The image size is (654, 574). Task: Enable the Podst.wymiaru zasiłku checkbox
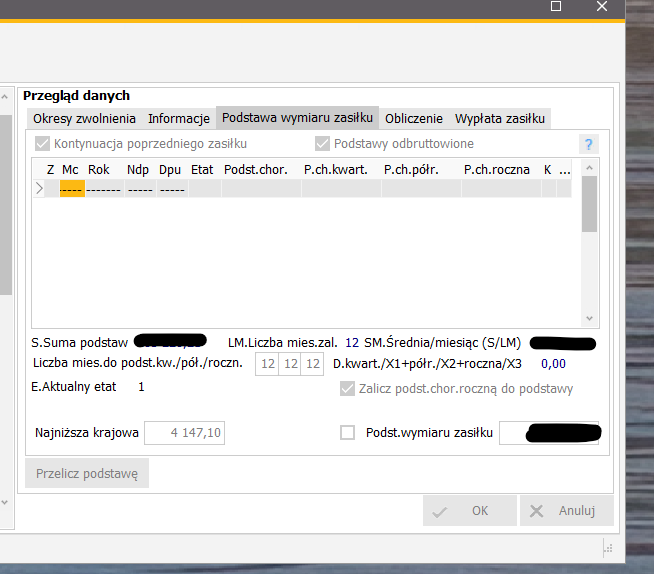[348, 432]
